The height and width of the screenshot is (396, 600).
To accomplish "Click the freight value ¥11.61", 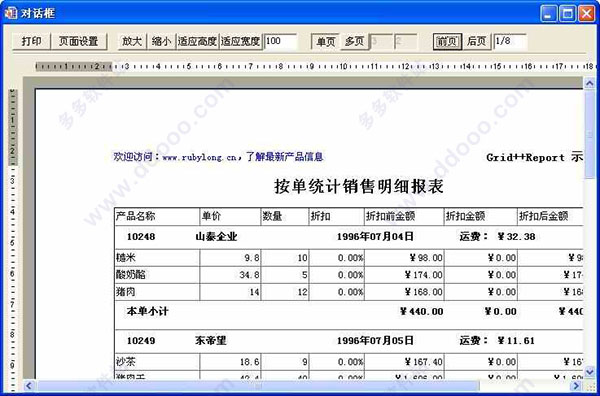I will pyautogui.click(x=516, y=341).
